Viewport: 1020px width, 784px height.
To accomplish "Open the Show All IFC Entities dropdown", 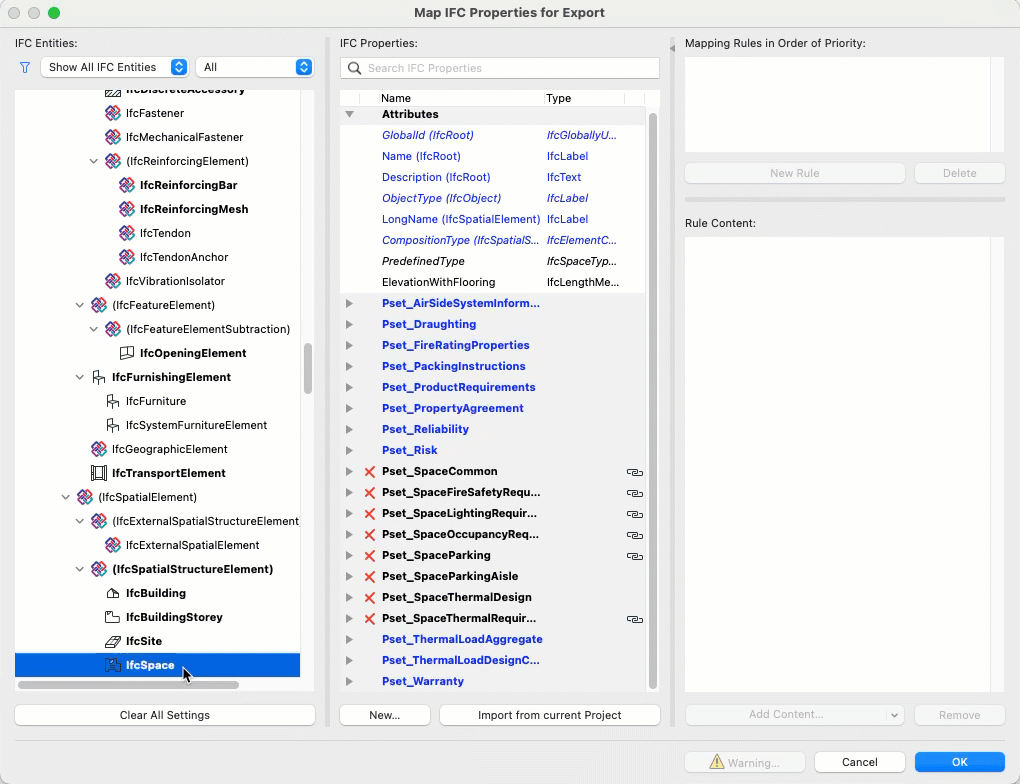I will (115, 67).
